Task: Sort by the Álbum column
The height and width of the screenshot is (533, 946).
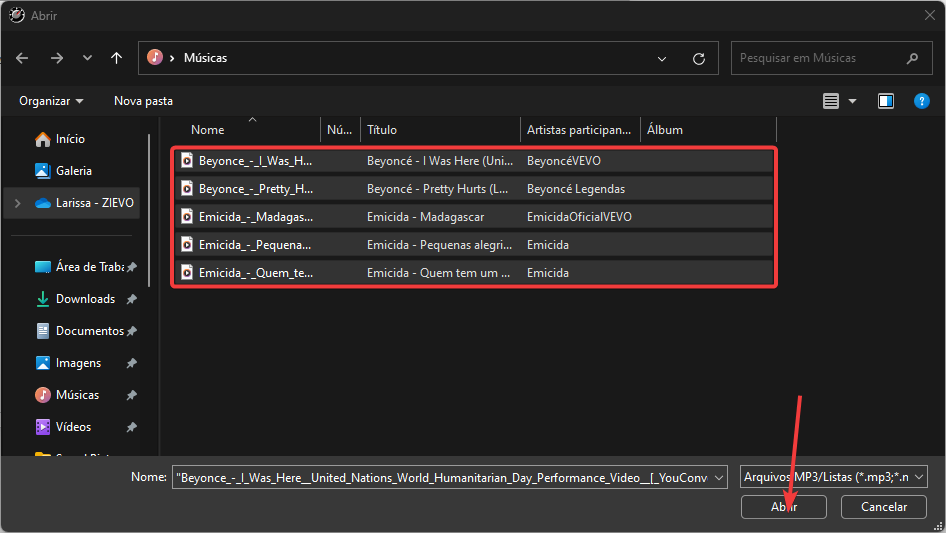Action: (665, 130)
